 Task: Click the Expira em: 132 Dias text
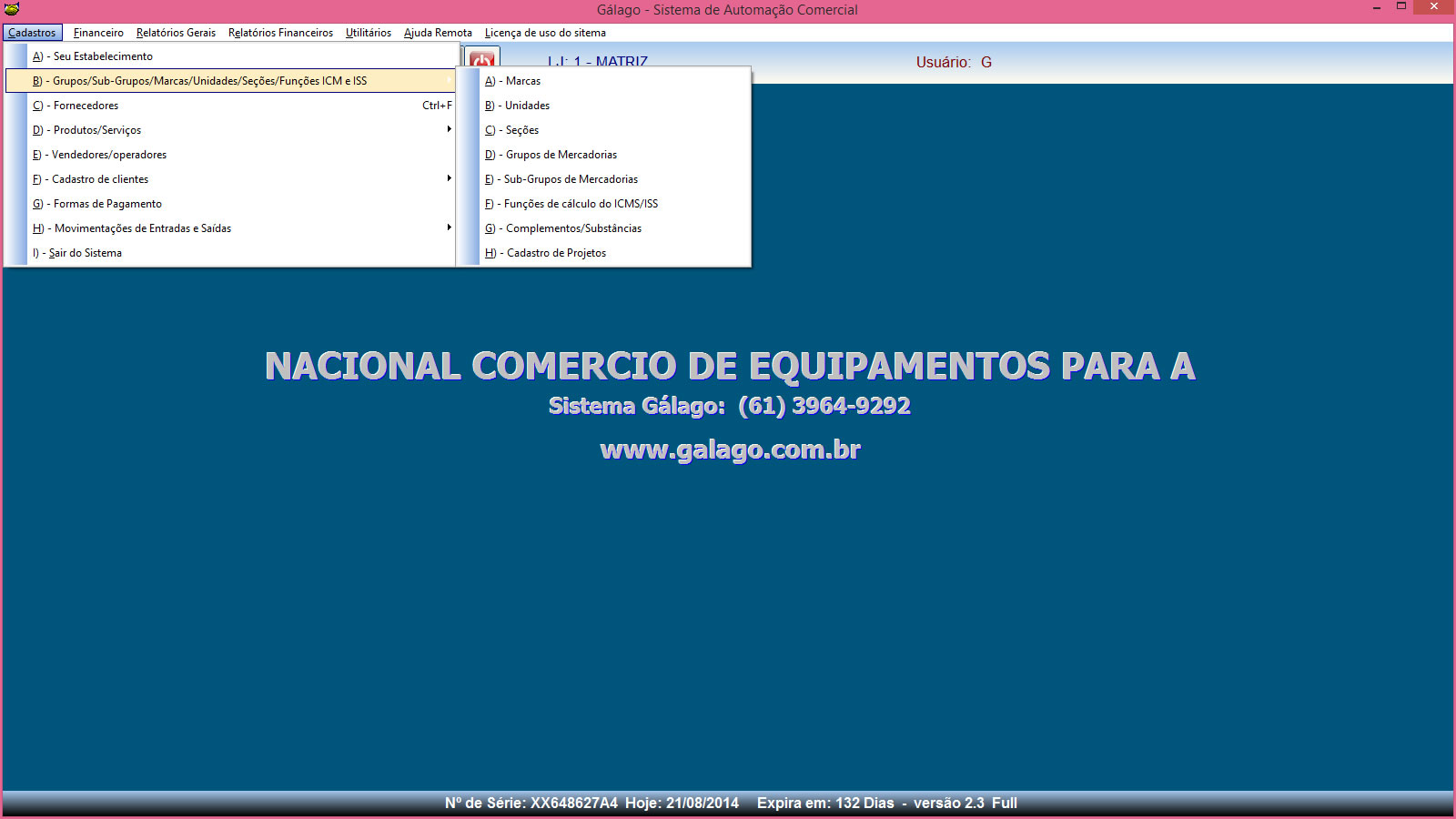(x=825, y=803)
